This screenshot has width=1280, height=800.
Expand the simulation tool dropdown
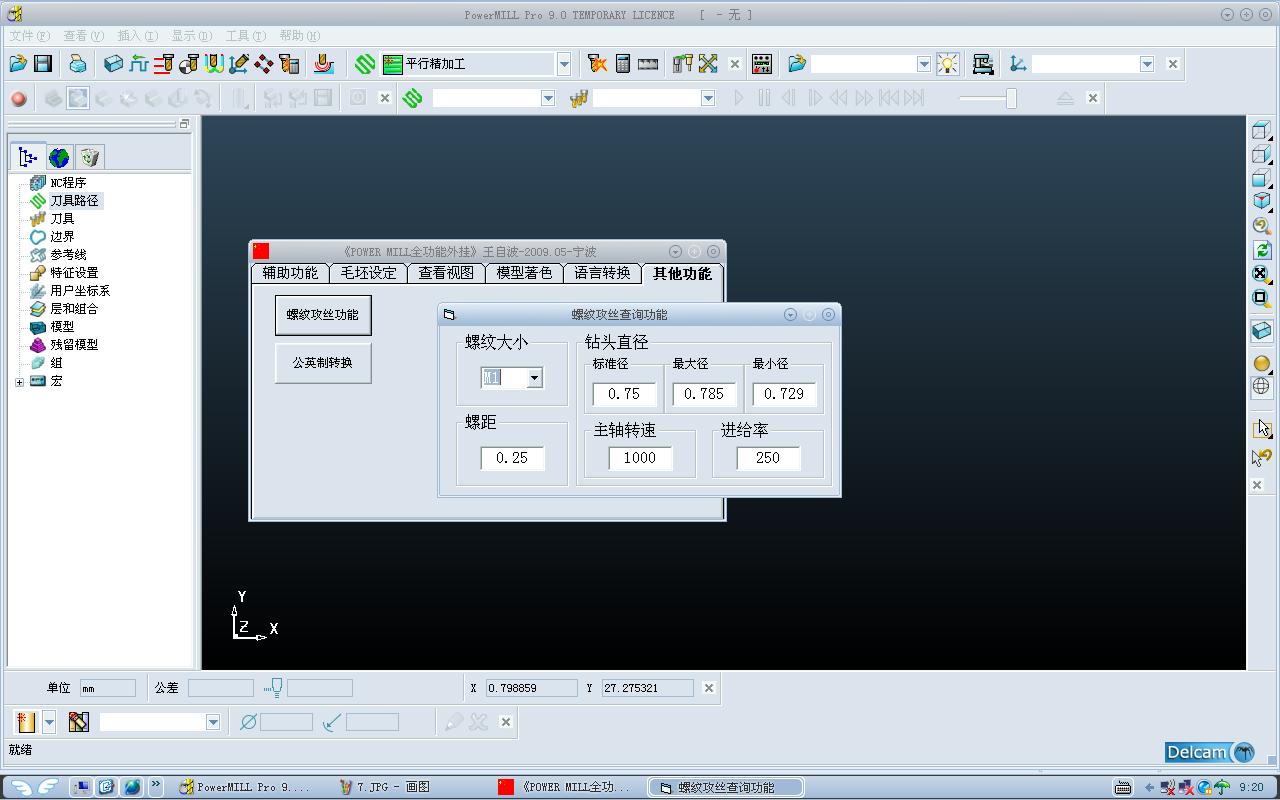tap(708, 98)
